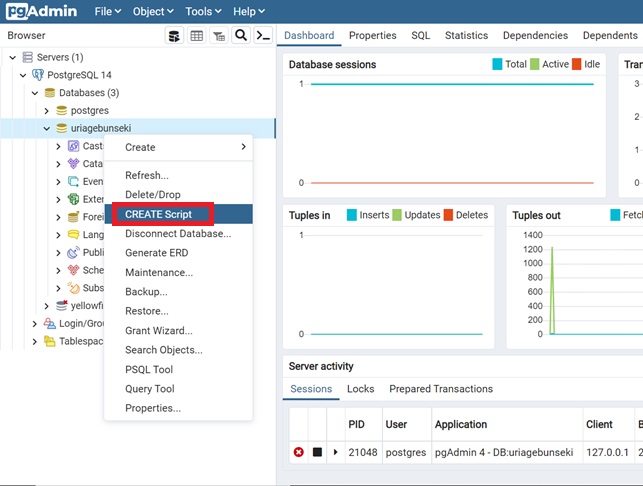The width and height of the screenshot is (643, 486).
Task: Open Properties... from context menu
Action: click(x=178, y=408)
